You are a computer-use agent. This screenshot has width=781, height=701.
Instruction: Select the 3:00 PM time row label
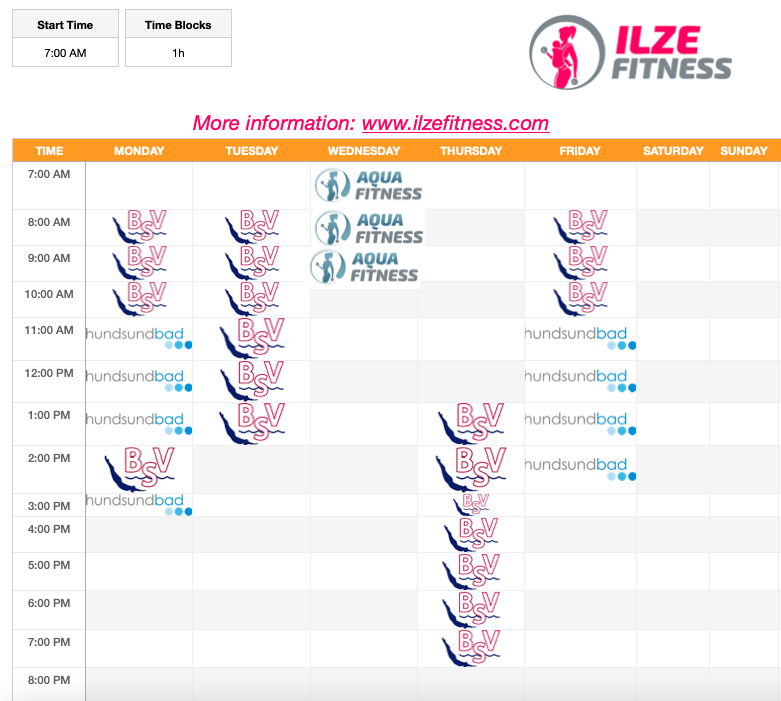[x=49, y=506]
